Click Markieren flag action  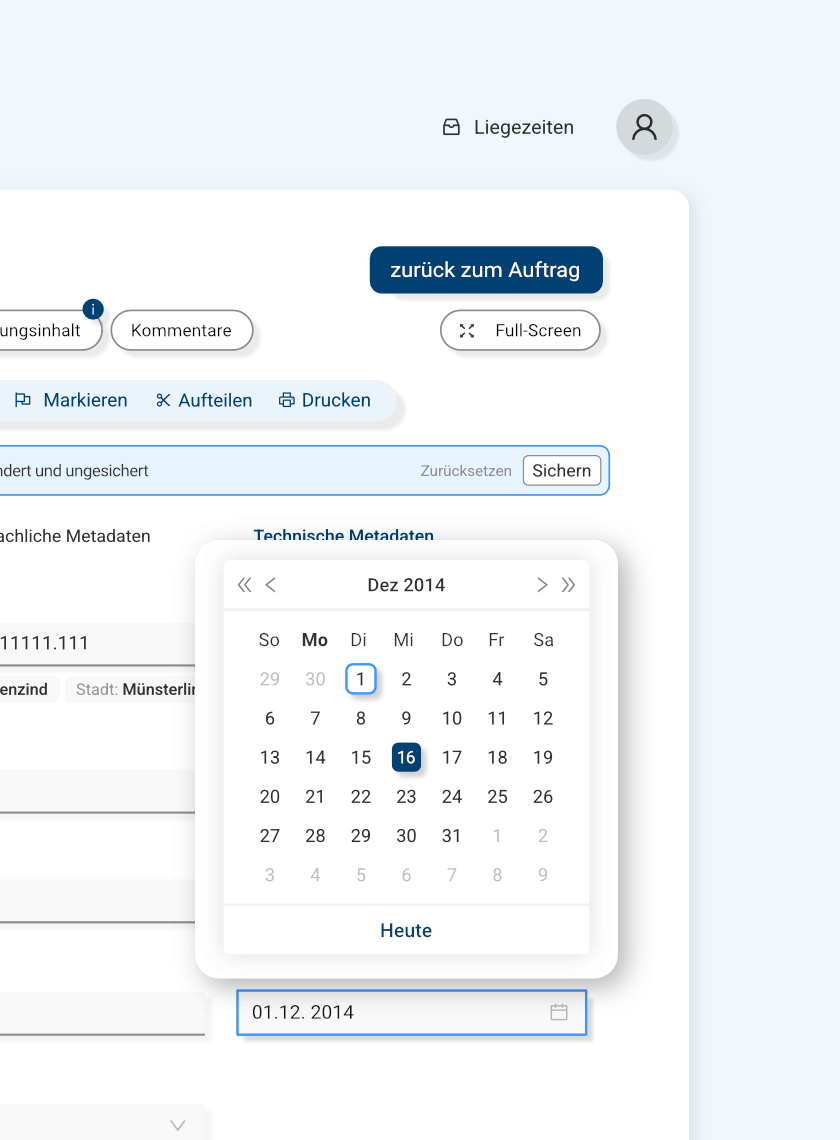(71, 400)
